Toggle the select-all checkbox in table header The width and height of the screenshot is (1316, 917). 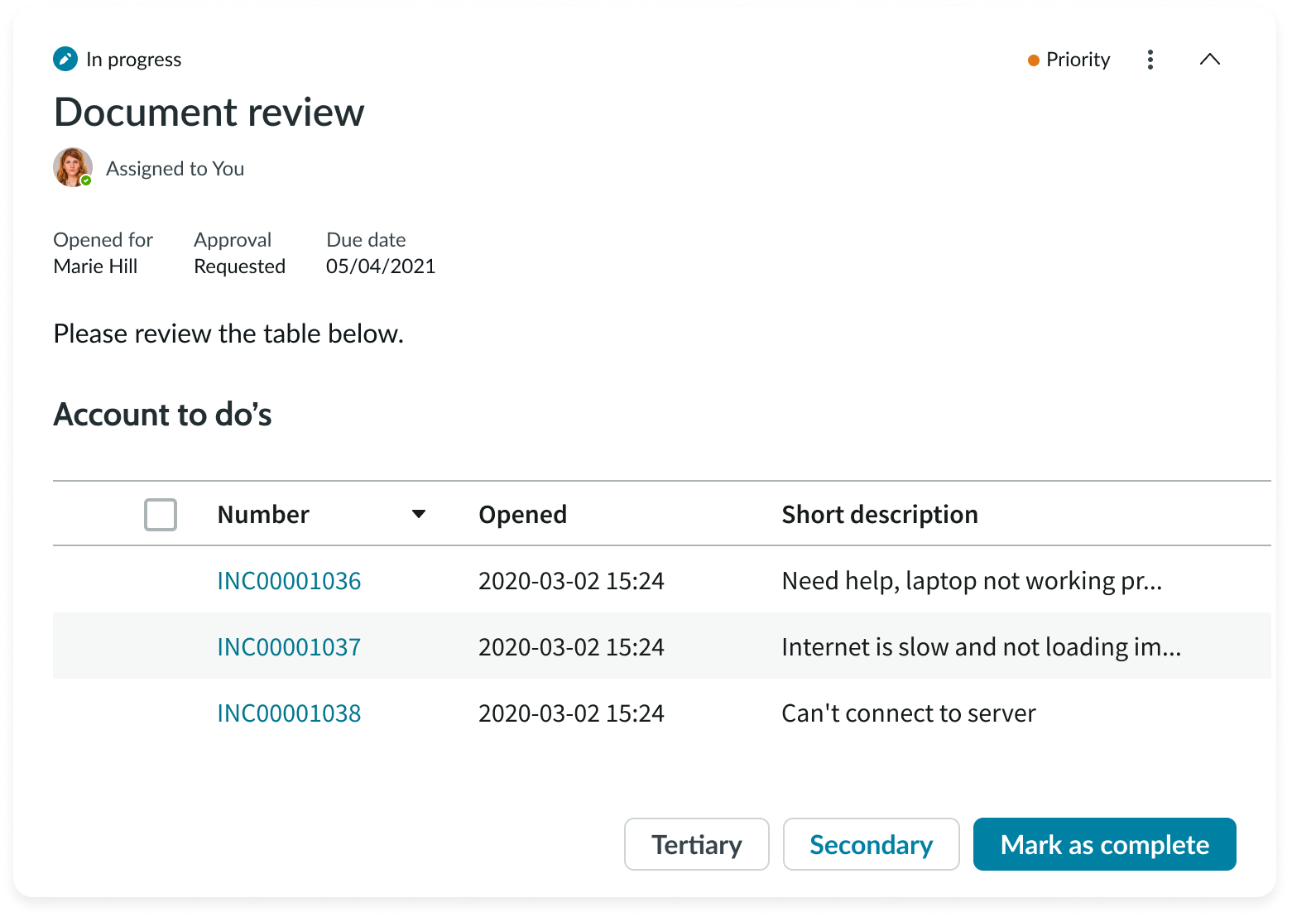click(x=161, y=515)
